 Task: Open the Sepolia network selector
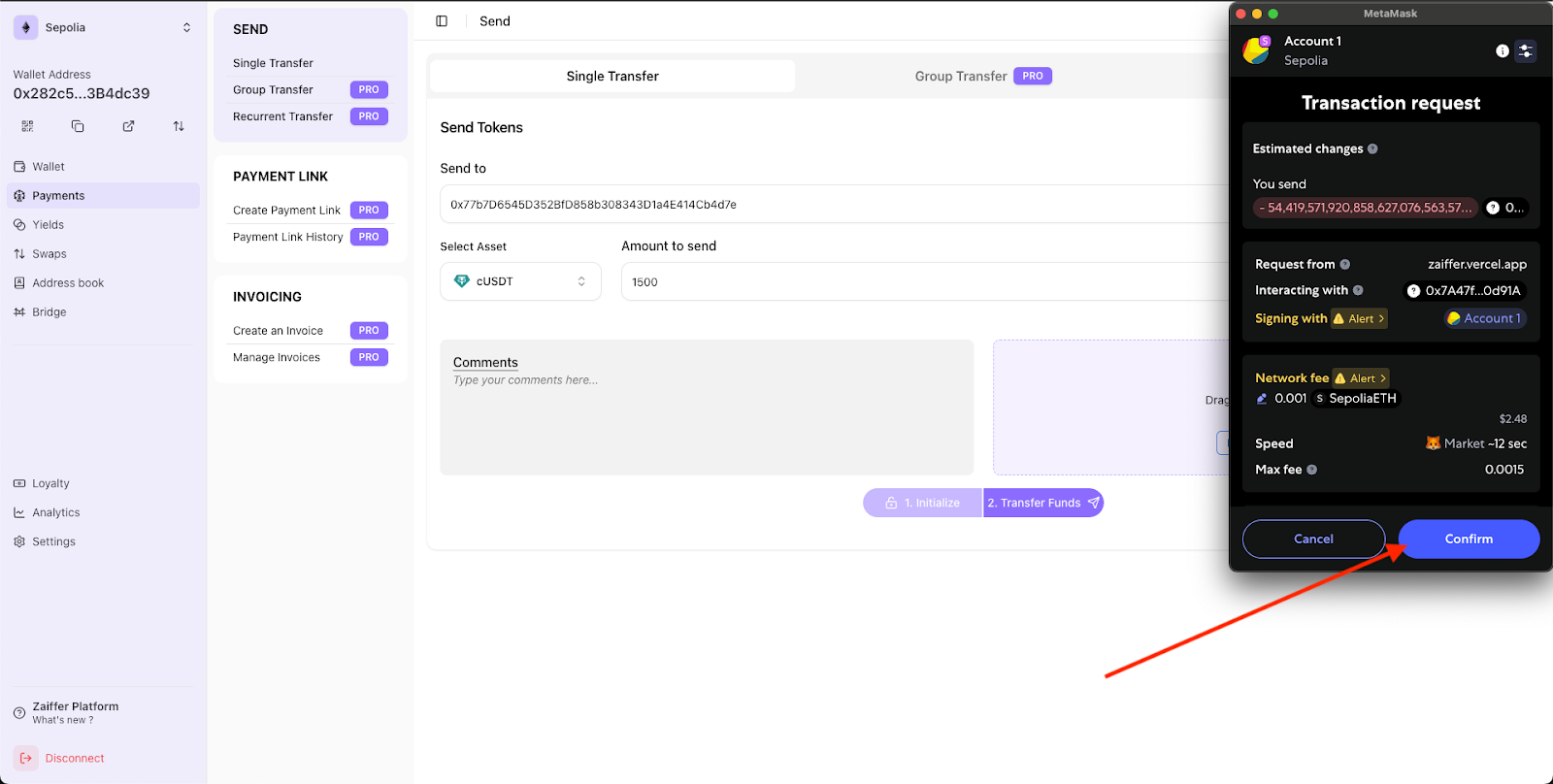point(103,27)
